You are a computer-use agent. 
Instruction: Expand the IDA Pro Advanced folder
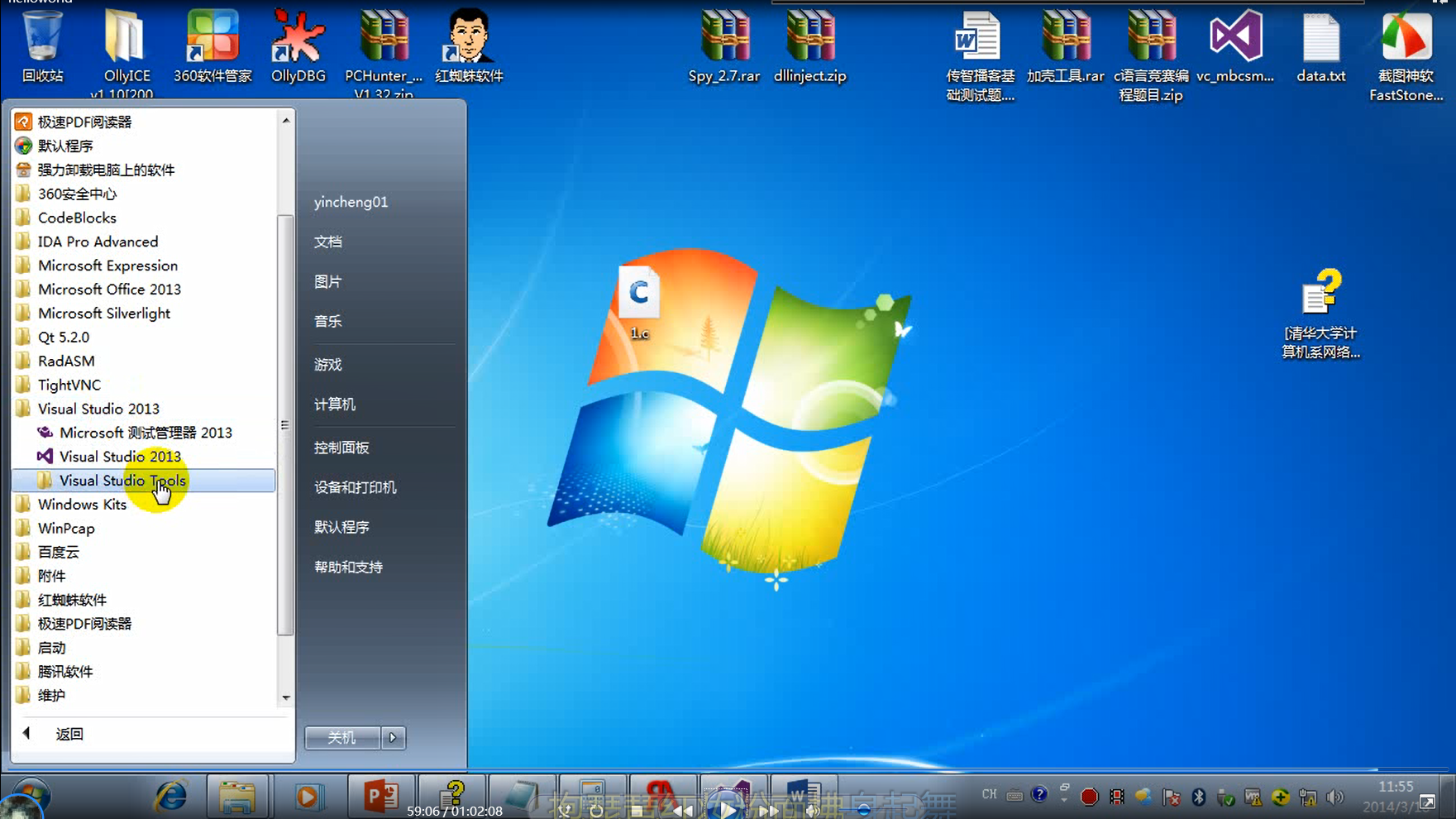coord(144,242)
